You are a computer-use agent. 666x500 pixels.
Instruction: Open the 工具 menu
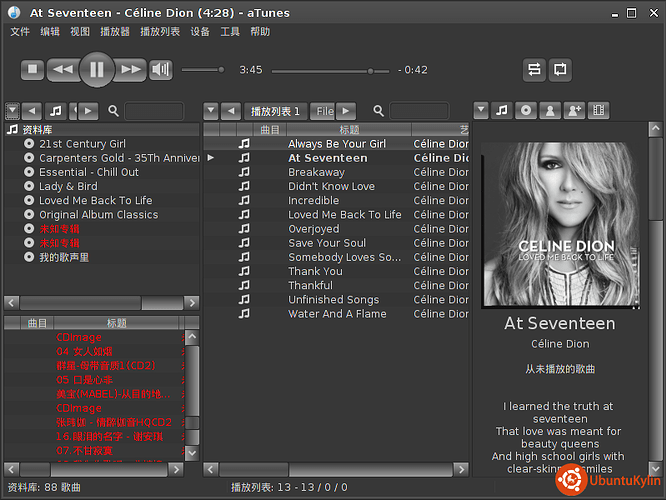230,32
